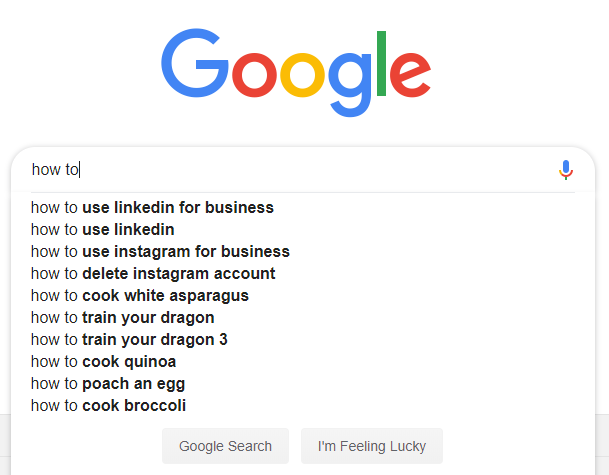
Task: Pick 'how to use instagram for business'
Action: 160,252
